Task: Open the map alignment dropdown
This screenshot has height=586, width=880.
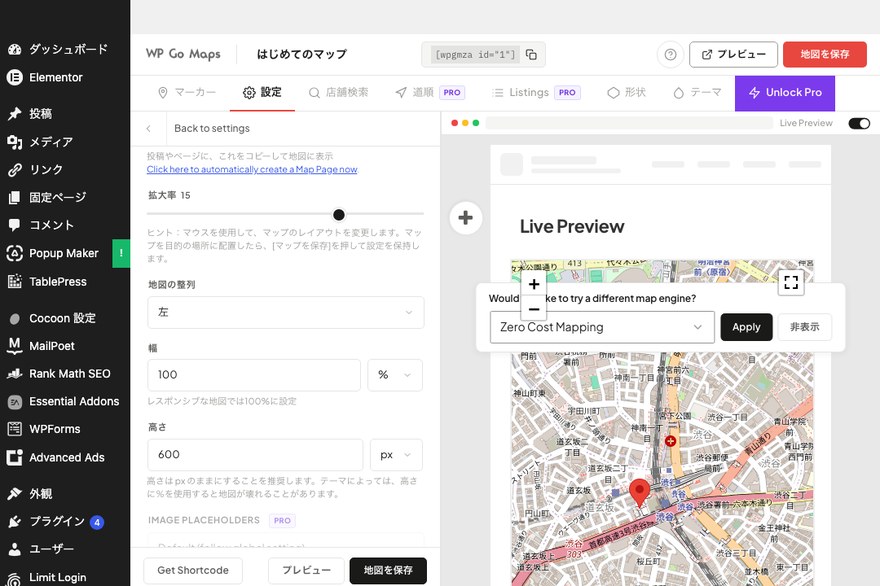Action: click(x=286, y=312)
